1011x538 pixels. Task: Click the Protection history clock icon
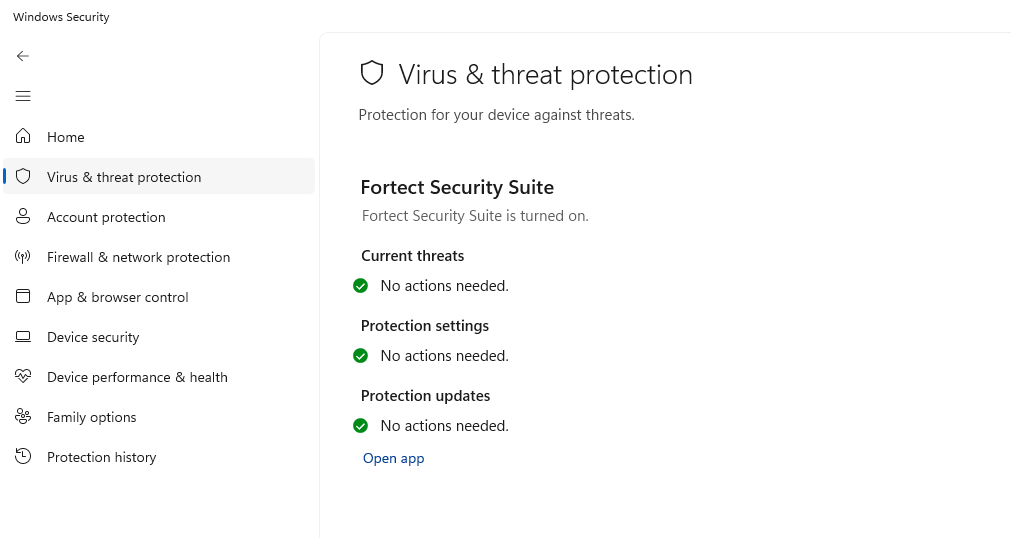23,457
